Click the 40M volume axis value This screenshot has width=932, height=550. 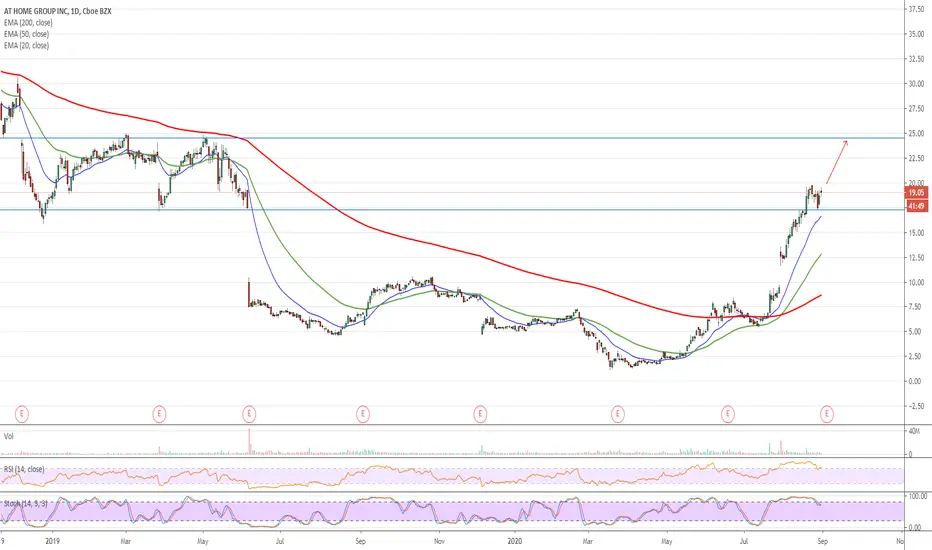[x=914, y=431]
